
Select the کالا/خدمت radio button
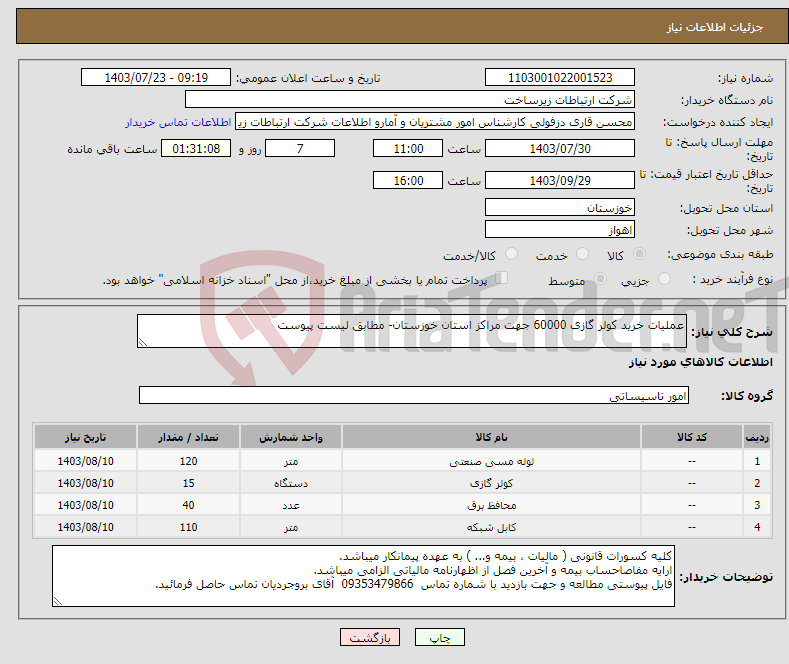click(511, 254)
